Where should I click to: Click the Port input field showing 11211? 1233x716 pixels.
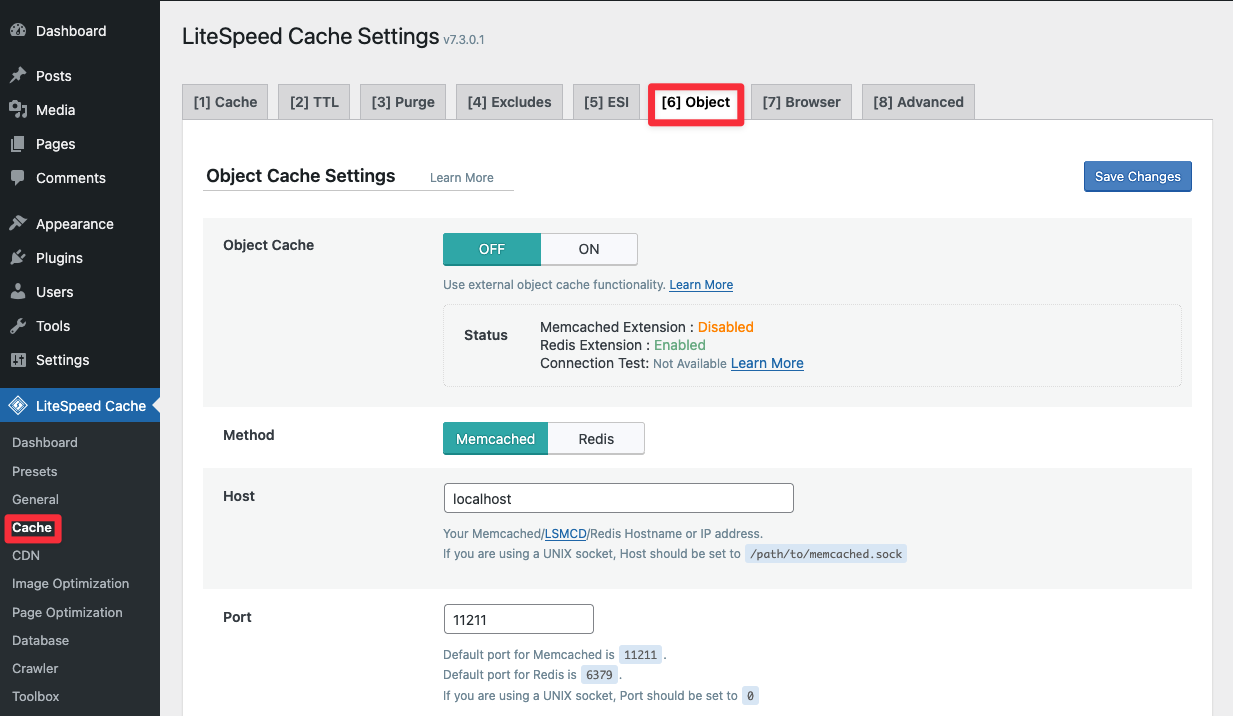coord(518,619)
